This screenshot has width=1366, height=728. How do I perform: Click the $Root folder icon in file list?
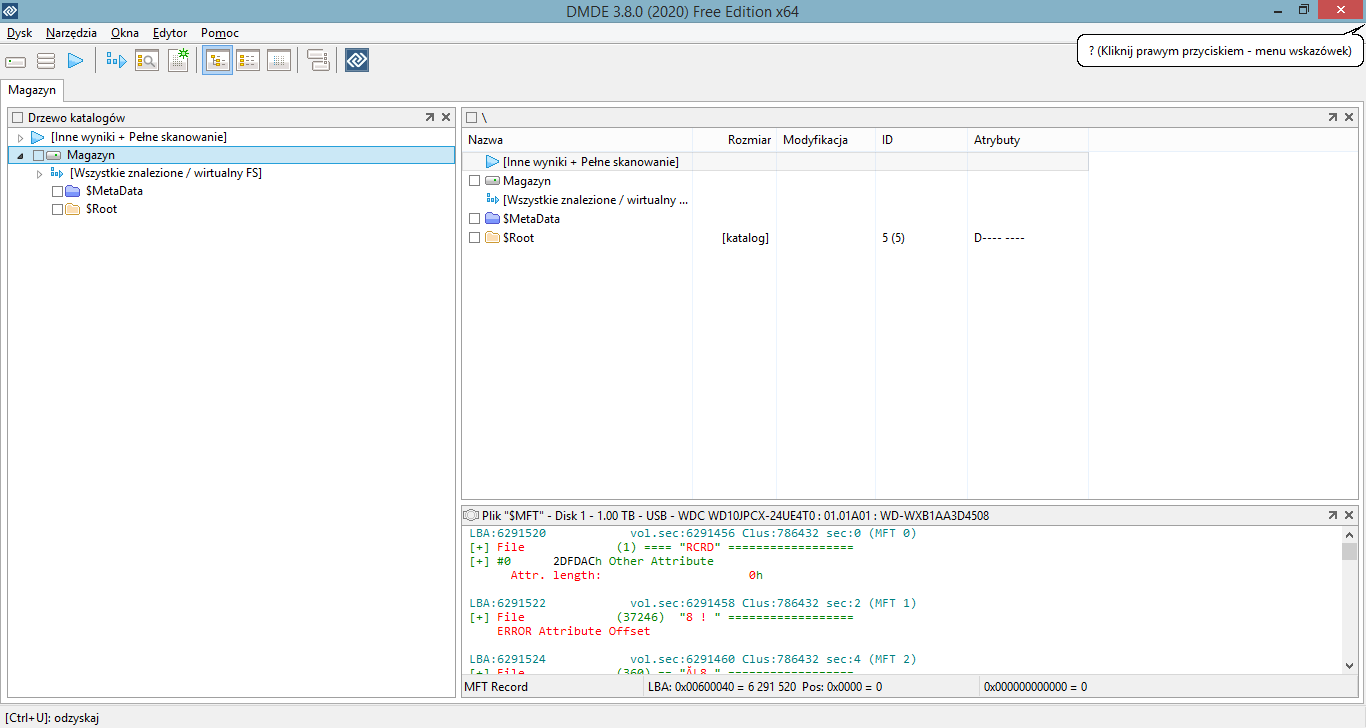tap(492, 238)
